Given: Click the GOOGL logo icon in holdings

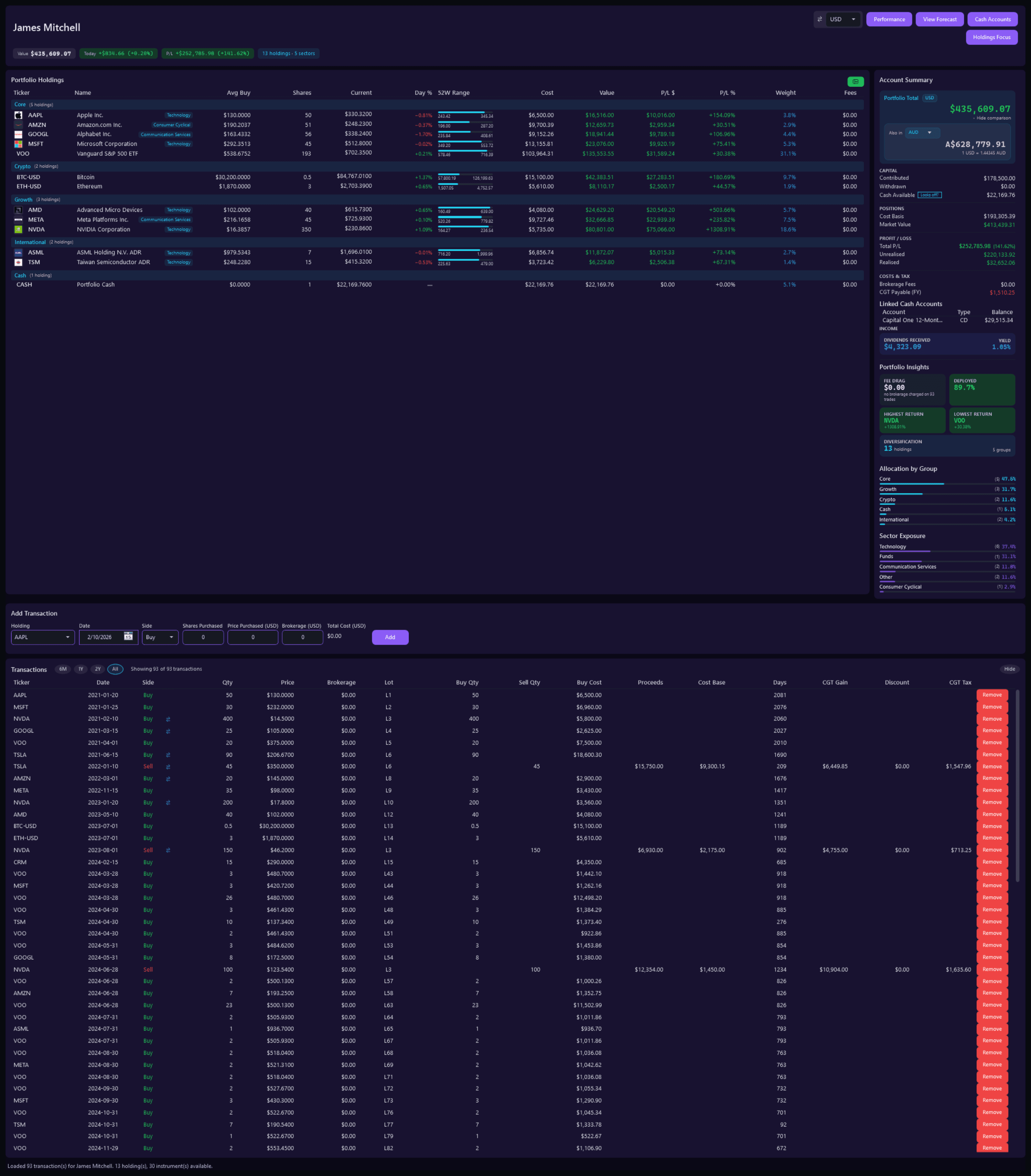Looking at the screenshot, I should coord(18,134).
